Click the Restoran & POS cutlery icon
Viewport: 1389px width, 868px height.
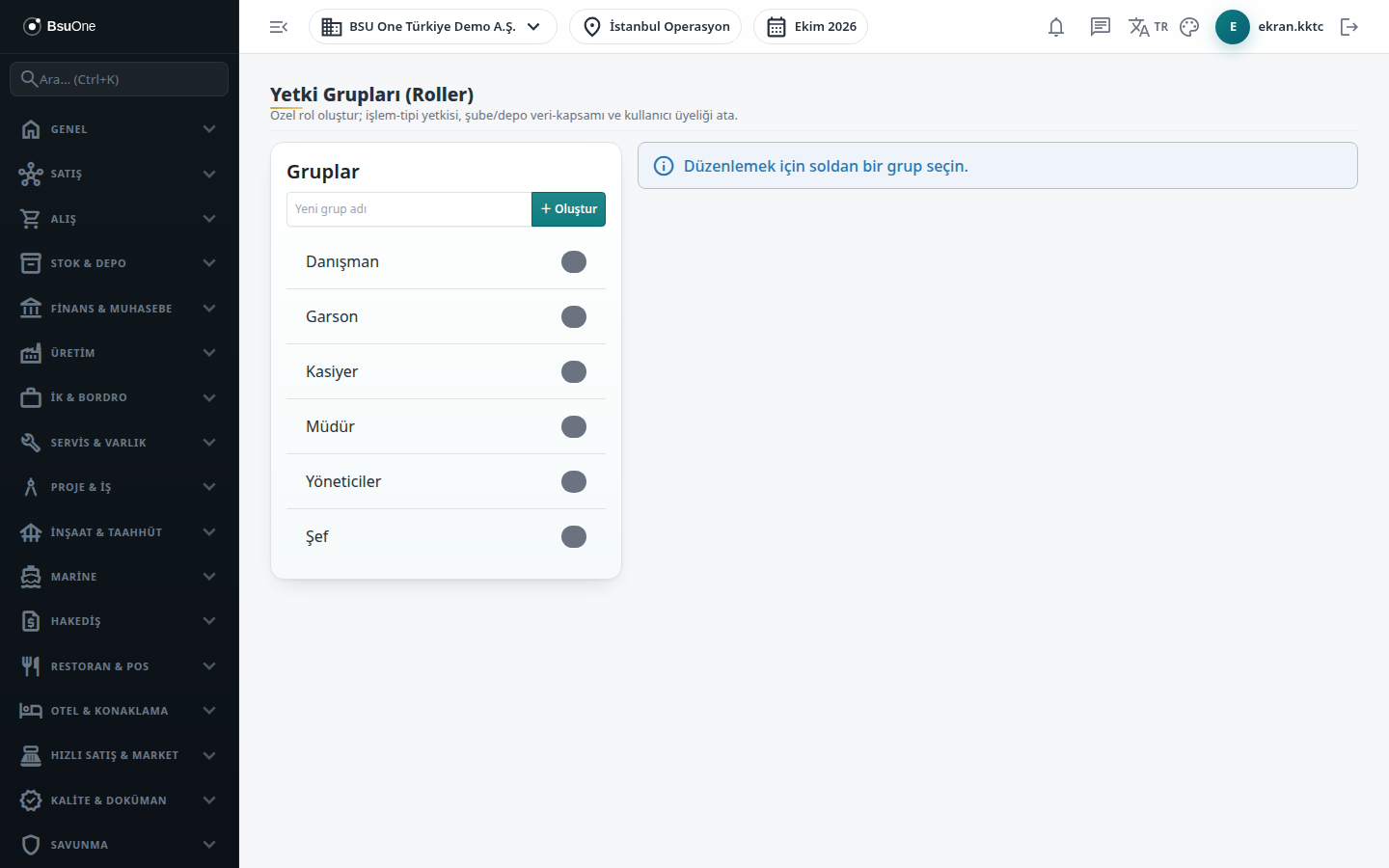pos(31,666)
